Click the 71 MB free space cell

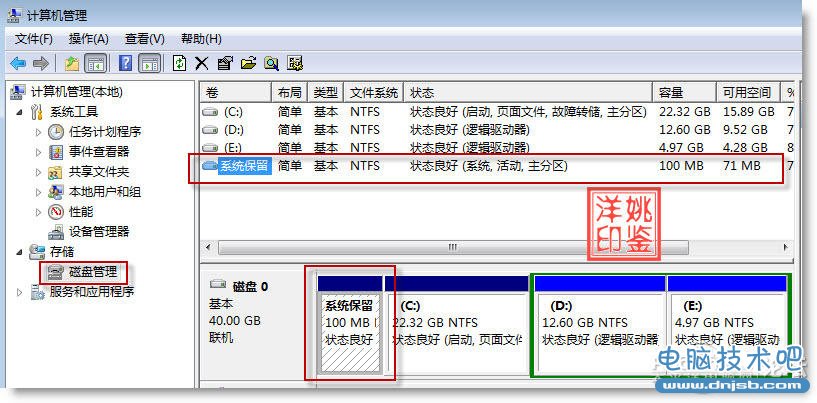741,166
